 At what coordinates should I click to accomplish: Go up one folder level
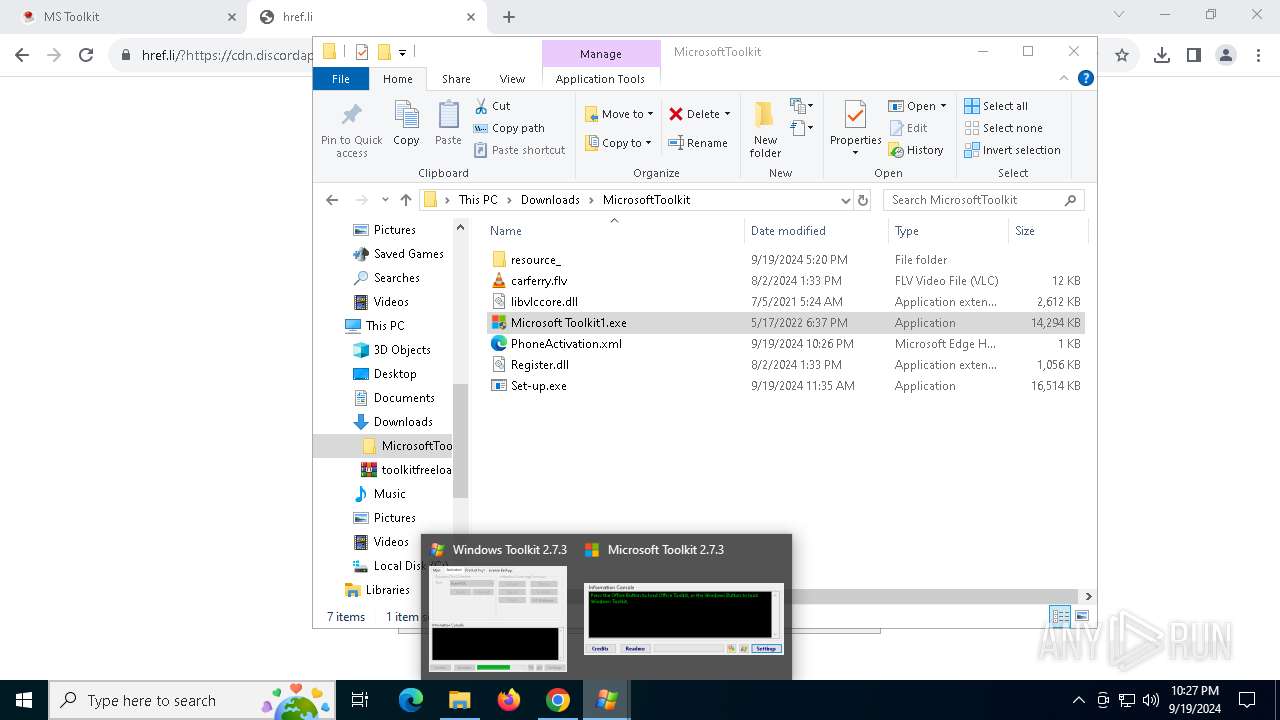coord(405,200)
